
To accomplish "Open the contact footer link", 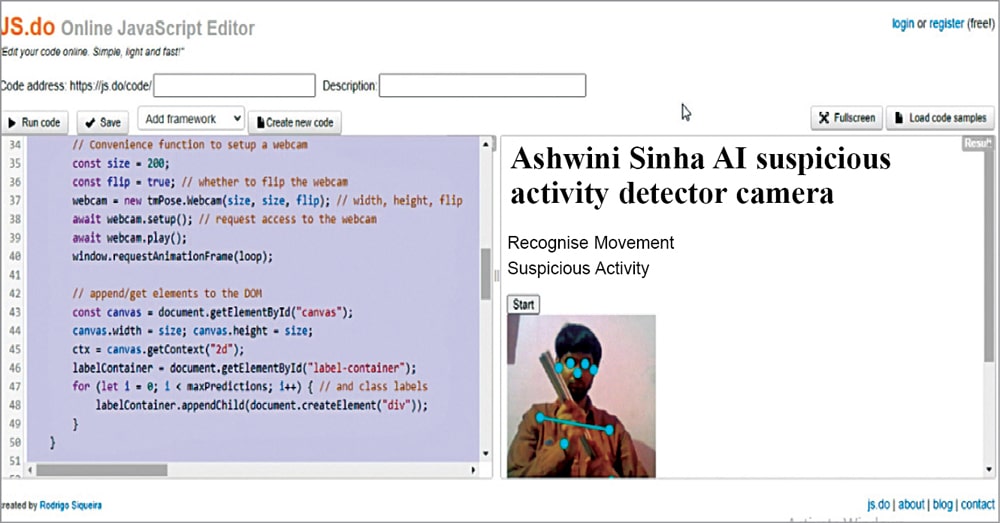I will coord(978,505).
